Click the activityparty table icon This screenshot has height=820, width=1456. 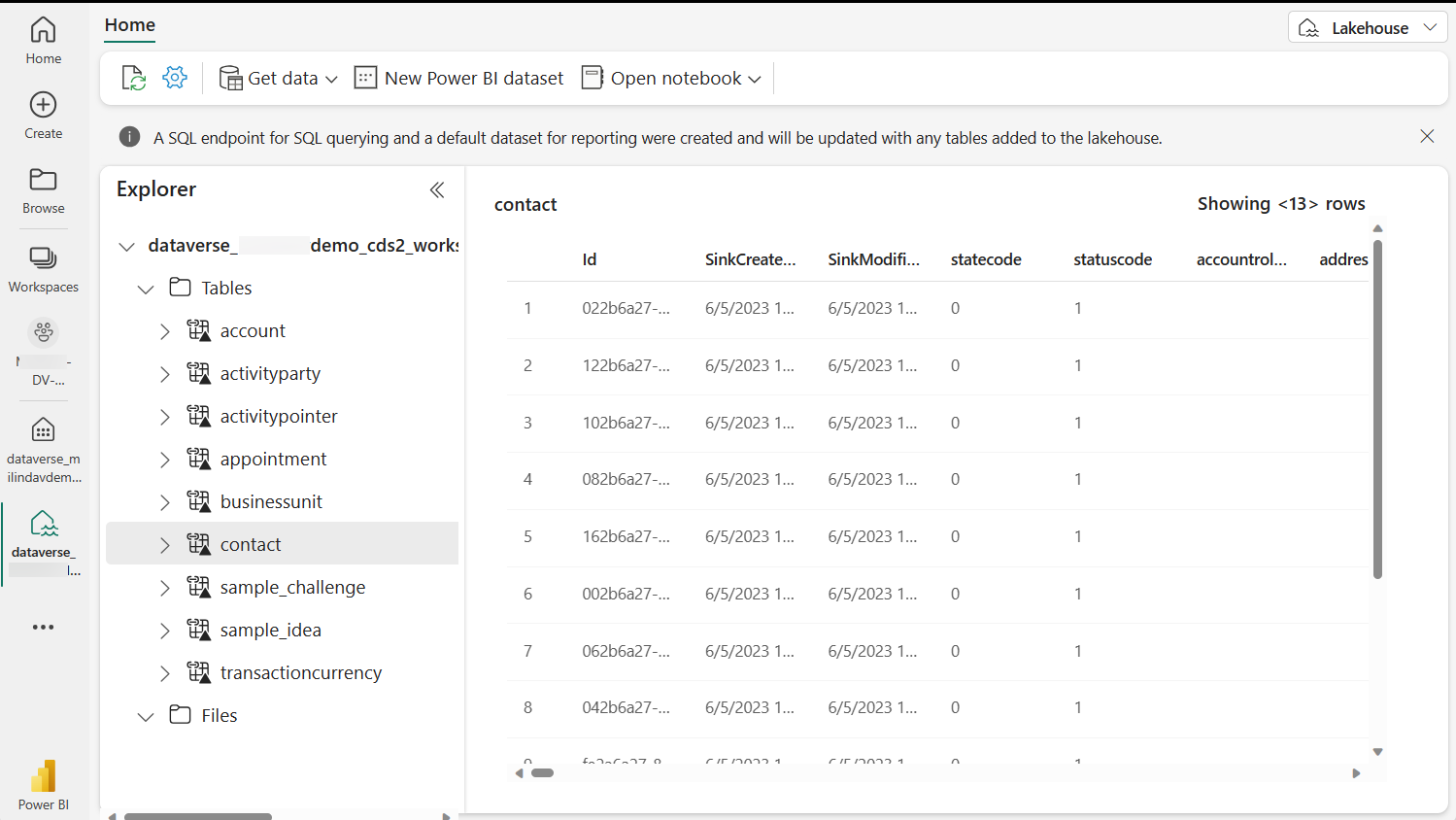click(x=198, y=373)
